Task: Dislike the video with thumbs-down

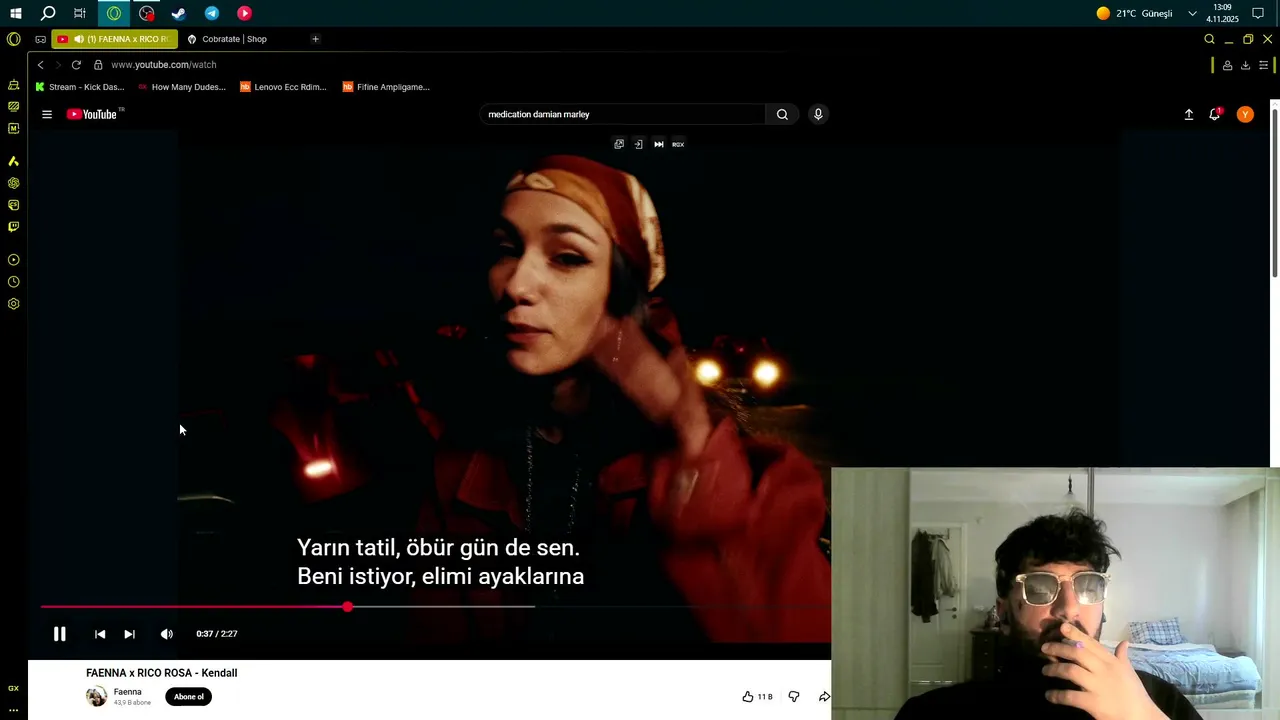Action: tap(794, 697)
